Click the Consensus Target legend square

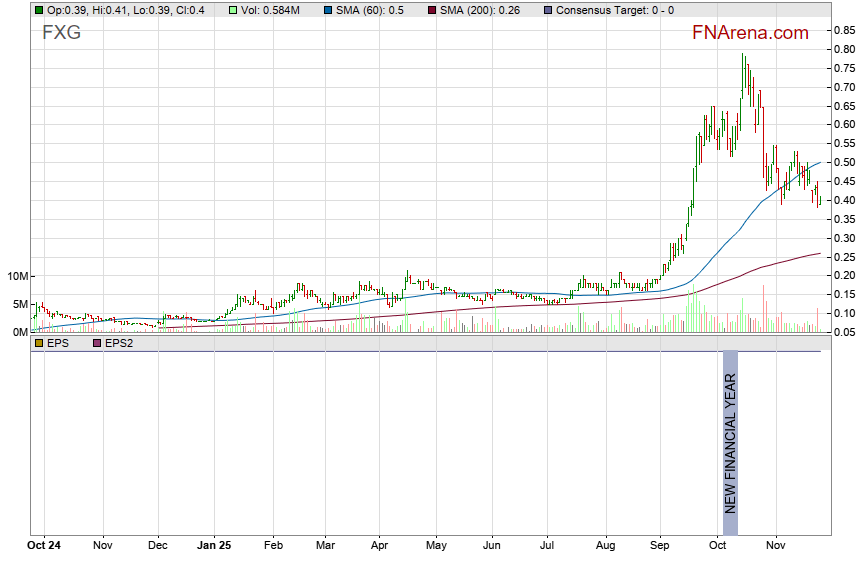click(547, 10)
